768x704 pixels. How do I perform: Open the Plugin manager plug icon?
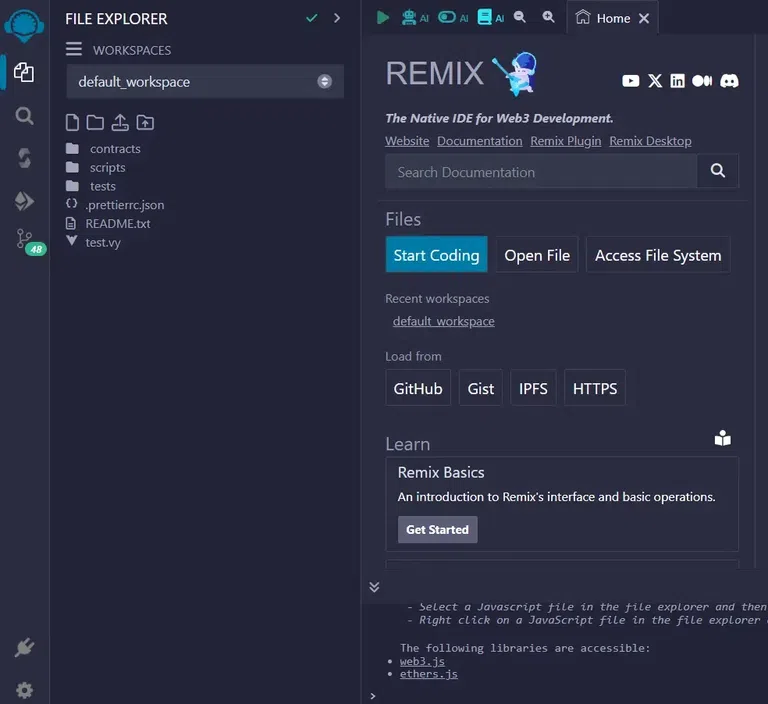pyautogui.click(x=24, y=647)
